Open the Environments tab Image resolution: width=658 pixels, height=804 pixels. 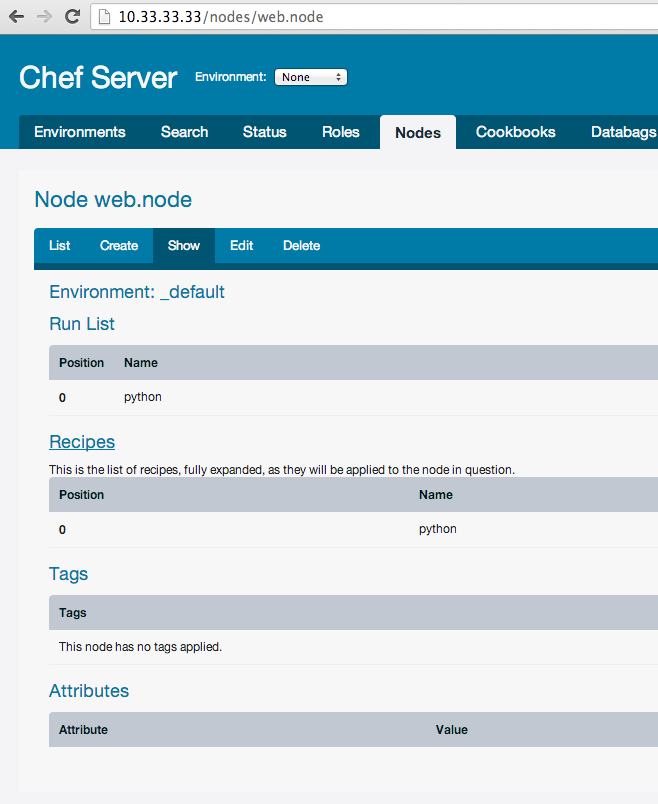point(79,132)
